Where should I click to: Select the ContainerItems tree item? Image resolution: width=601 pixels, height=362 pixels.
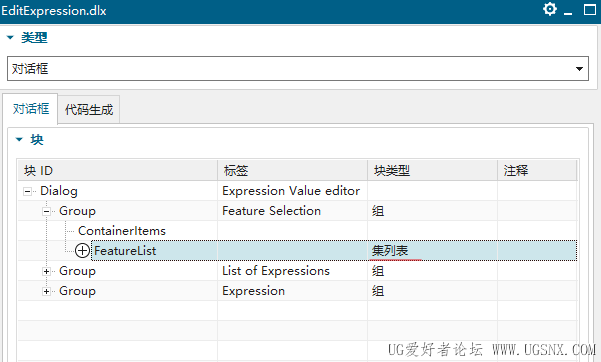(122, 231)
